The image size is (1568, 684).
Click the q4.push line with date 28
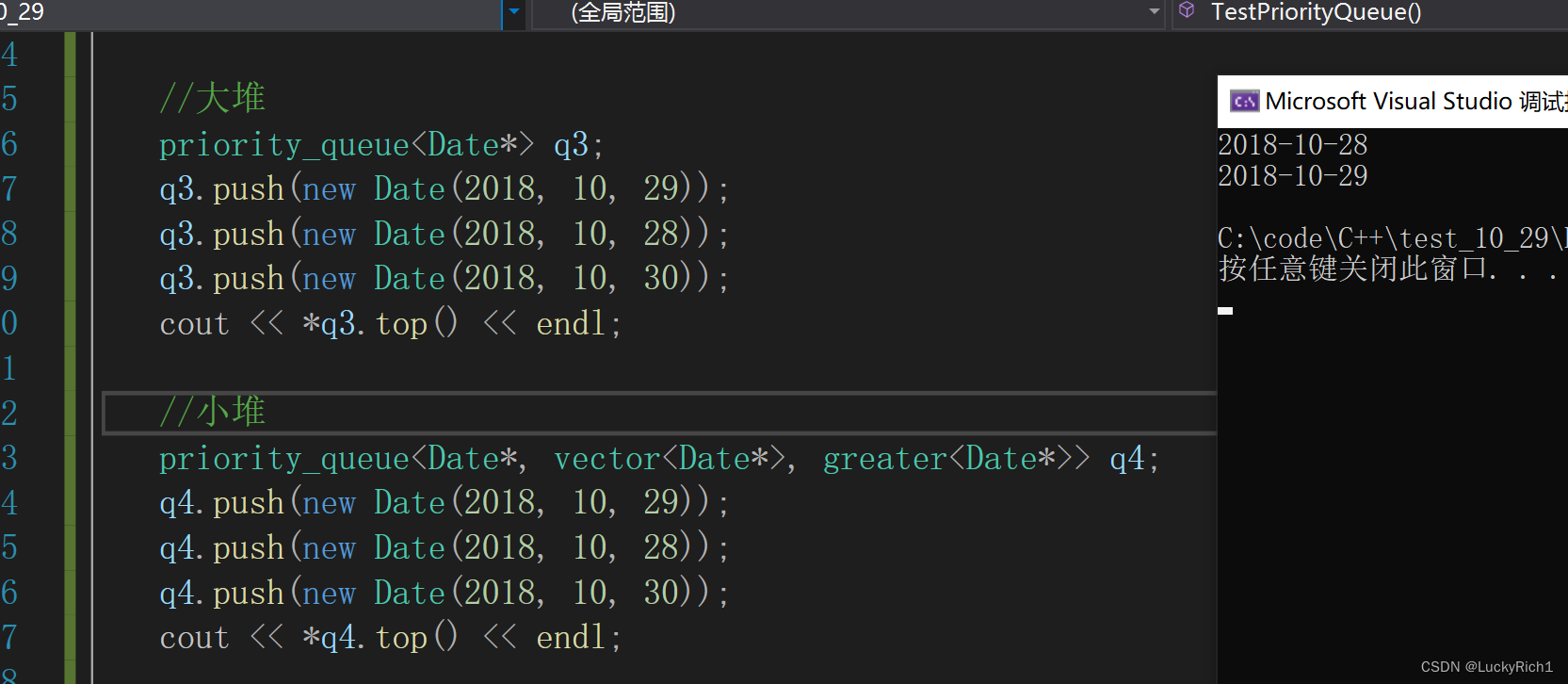coord(444,548)
